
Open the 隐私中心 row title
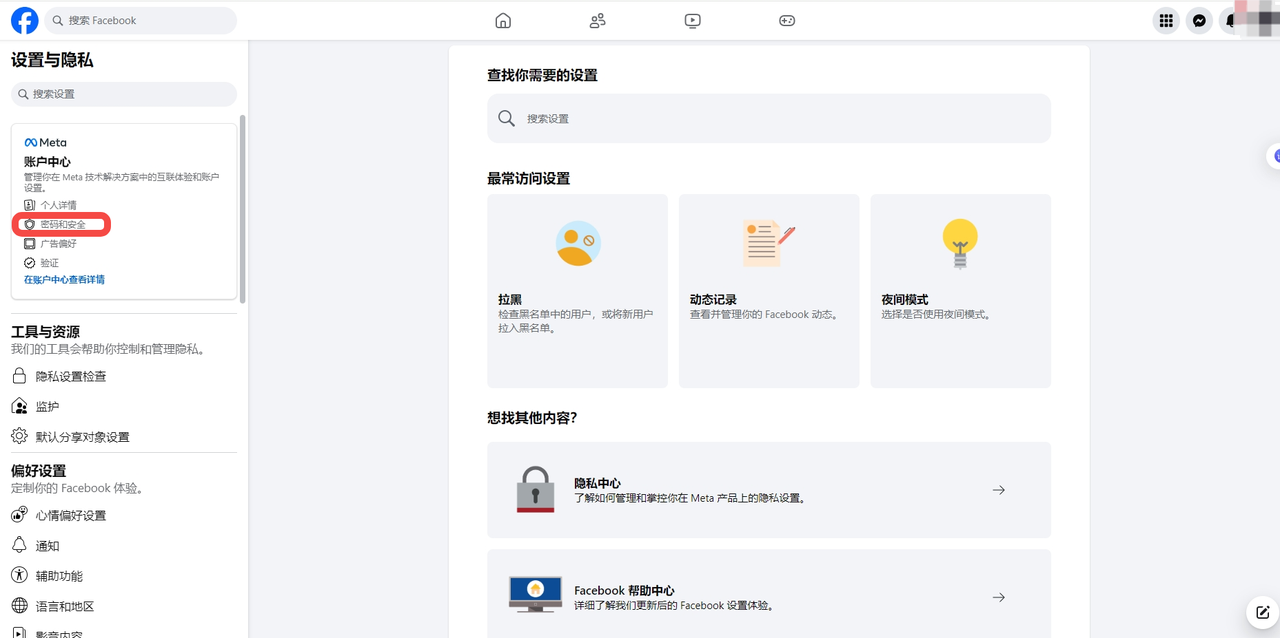(x=597, y=483)
